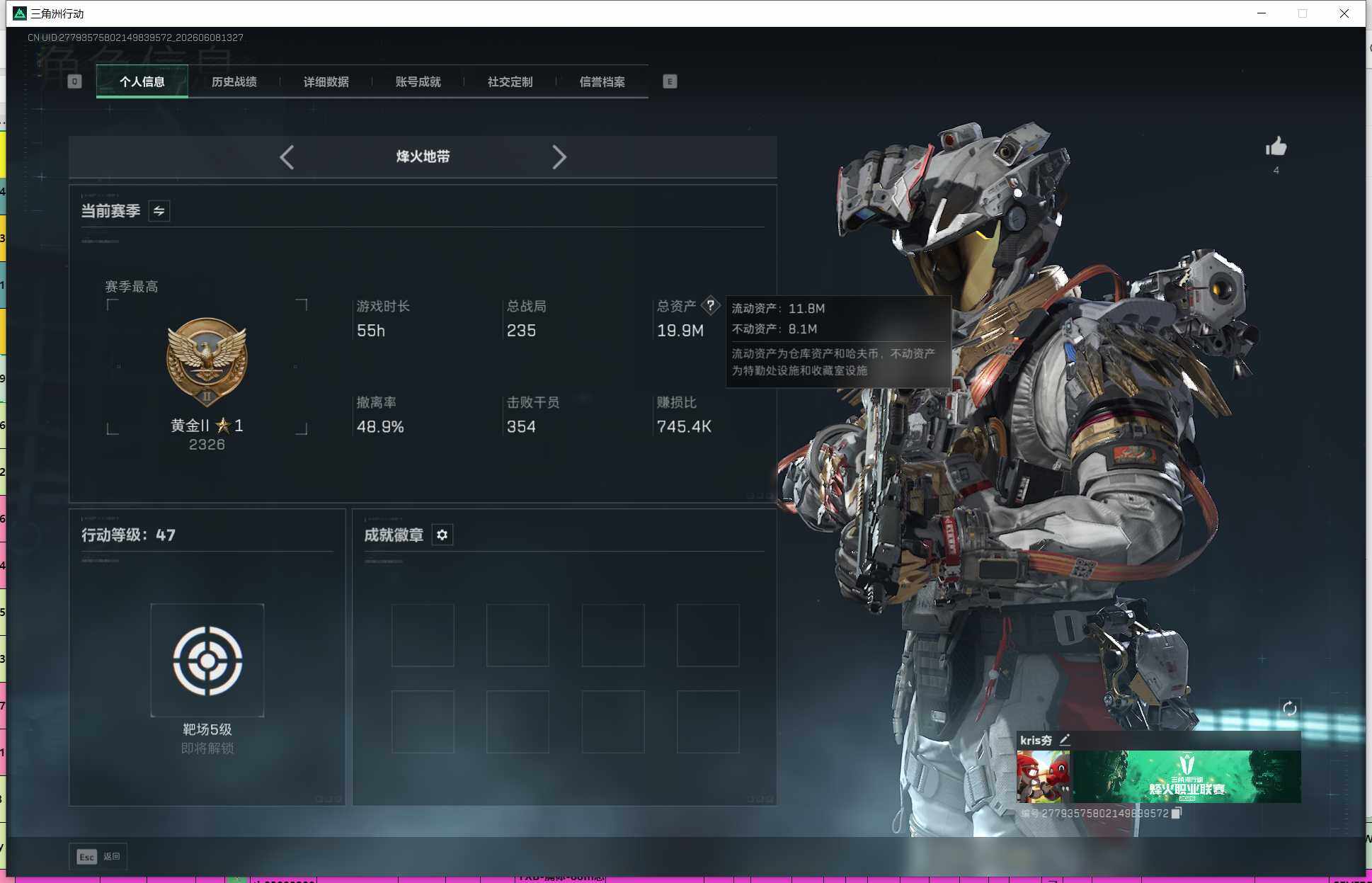Minimize the 三角洲行动 window

coord(1262,13)
